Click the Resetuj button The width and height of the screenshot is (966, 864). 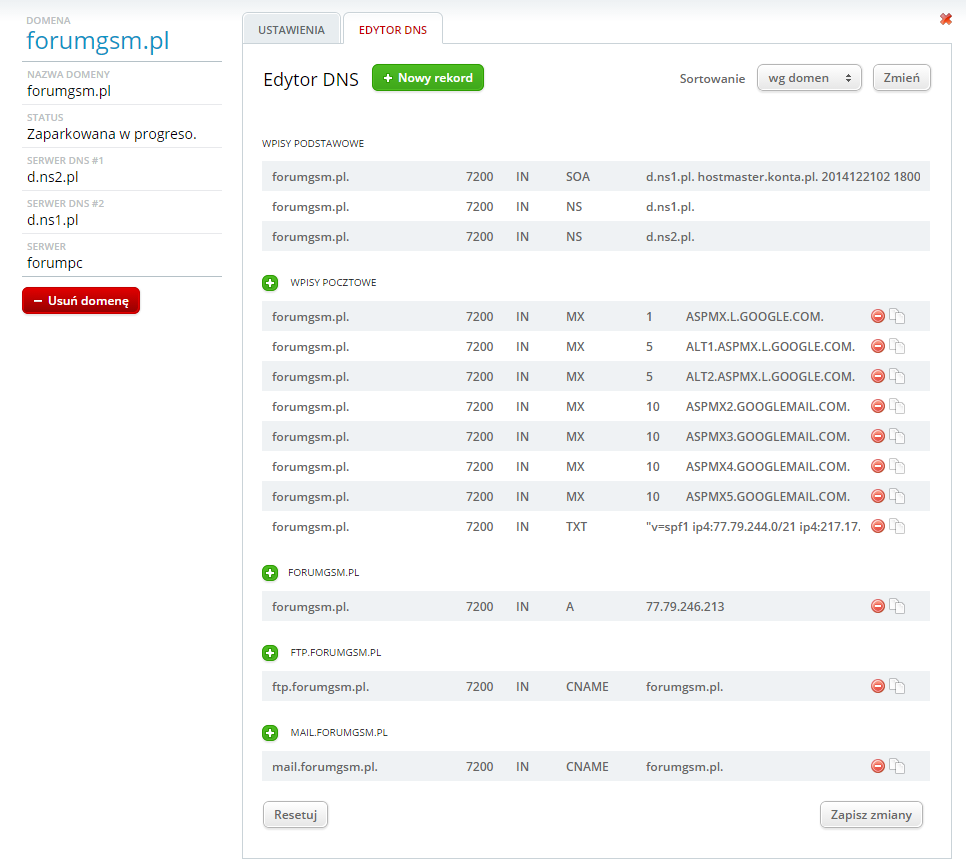pyautogui.click(x=295, y=815)
